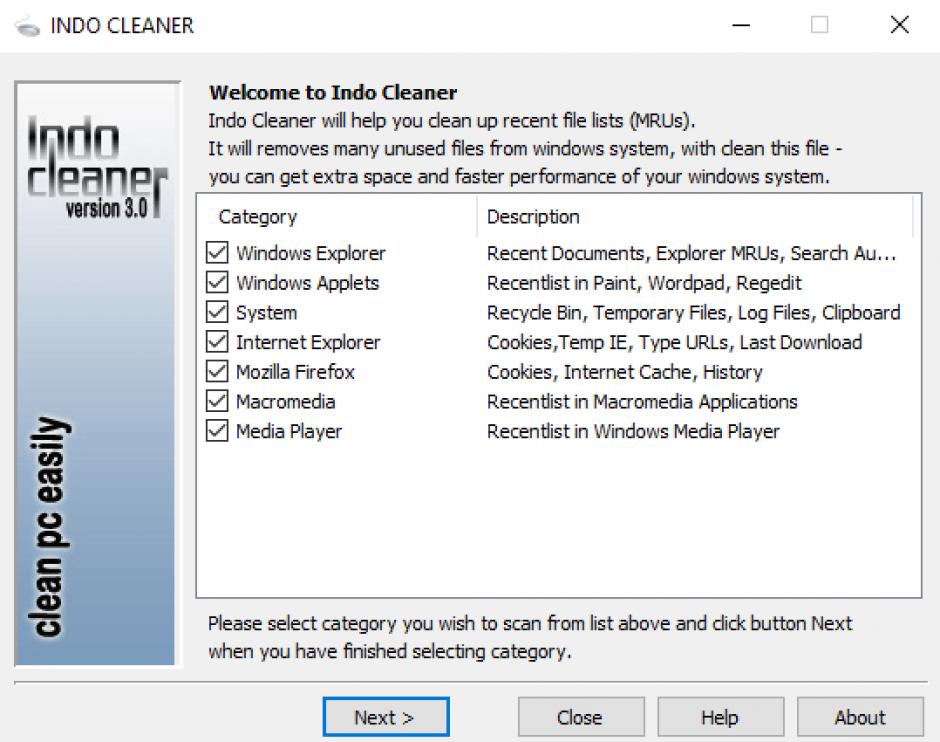Uncheck the Mozilla Firefox checkbox
Image resolution: width=940 pixels, height=742 pixels.
point(217,372)
